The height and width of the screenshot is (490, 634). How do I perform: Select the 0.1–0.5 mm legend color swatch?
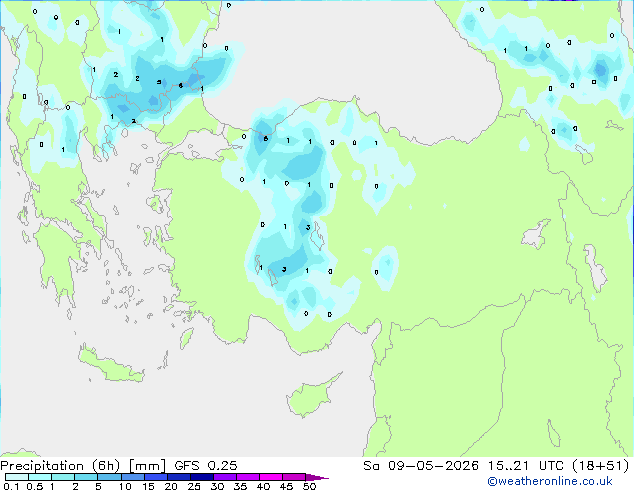point(17,477)
